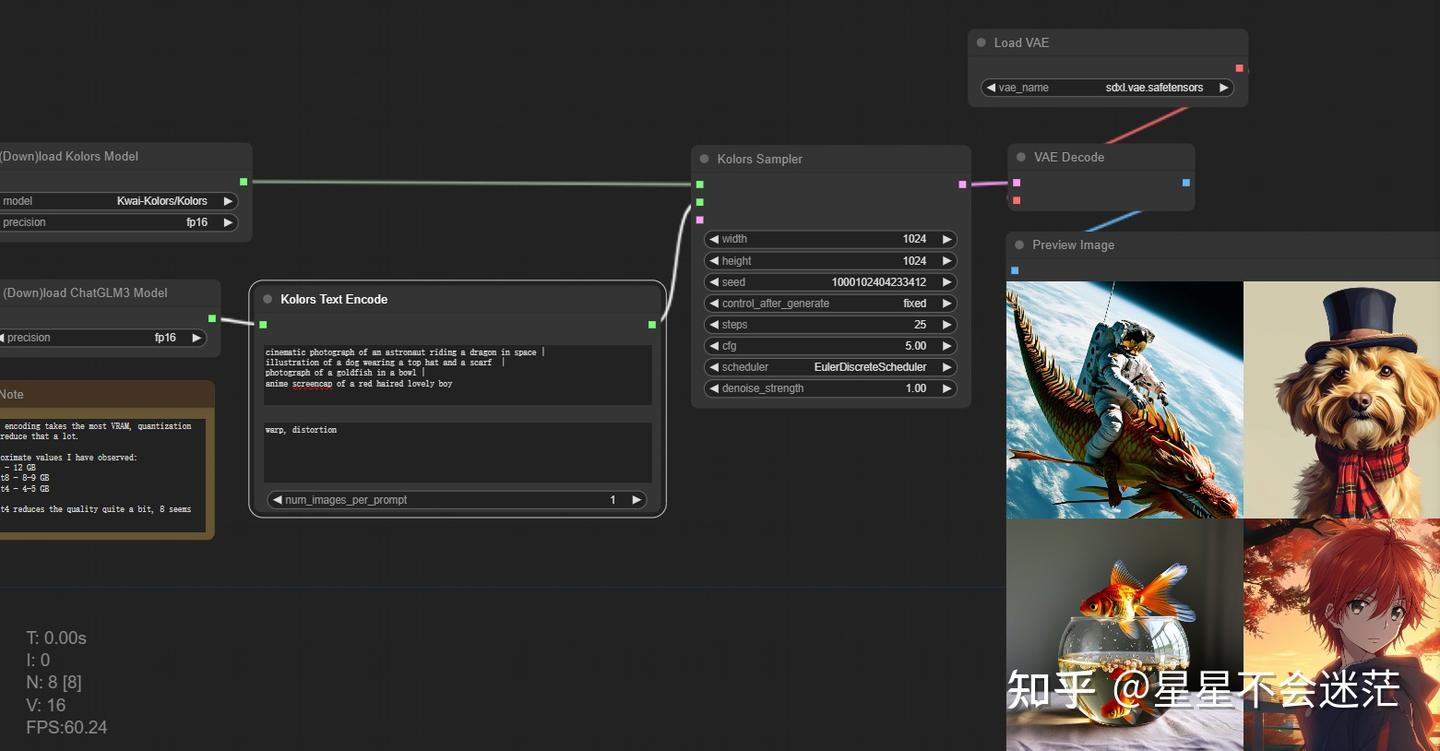1440x751 pixels.
Task: Open the precision dropdown in ChatGLM3 Model loader
Action: 103,338
